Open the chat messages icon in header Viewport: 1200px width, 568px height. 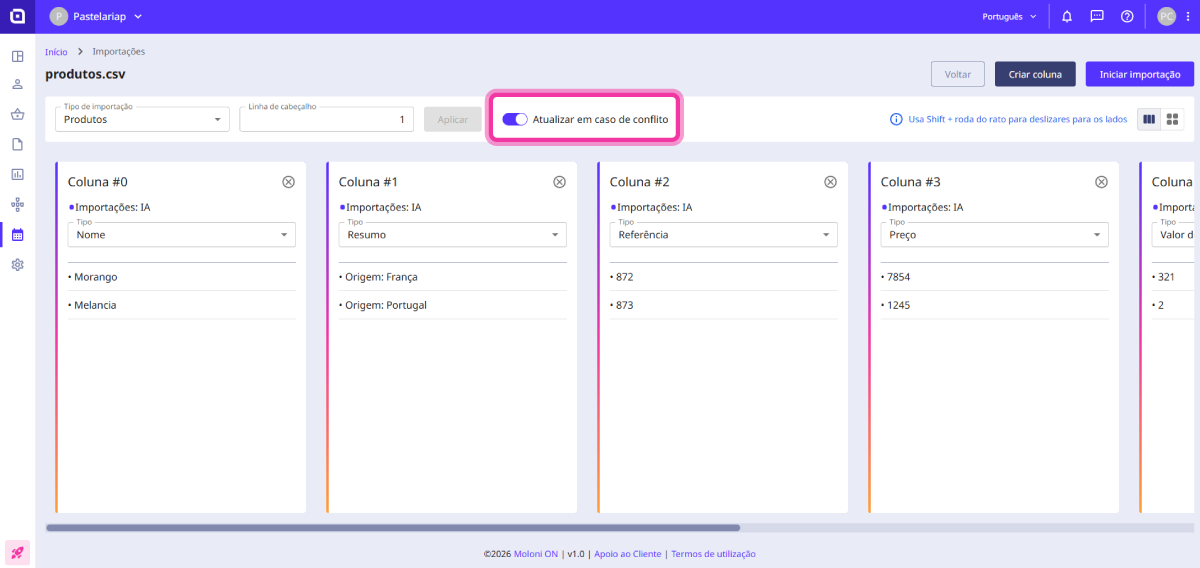pyautogui.click(x=1097, y=16)
